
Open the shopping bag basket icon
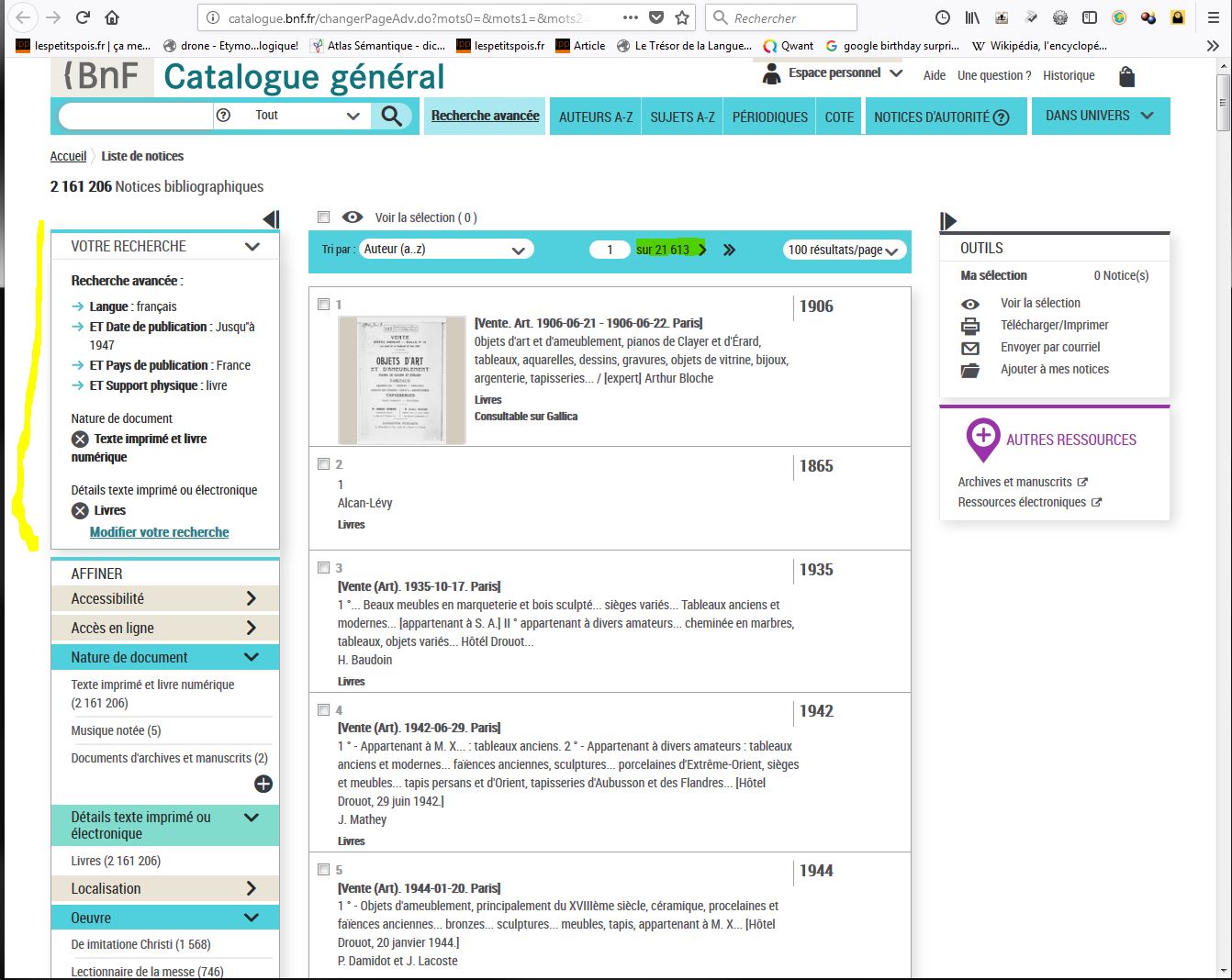1126,77
